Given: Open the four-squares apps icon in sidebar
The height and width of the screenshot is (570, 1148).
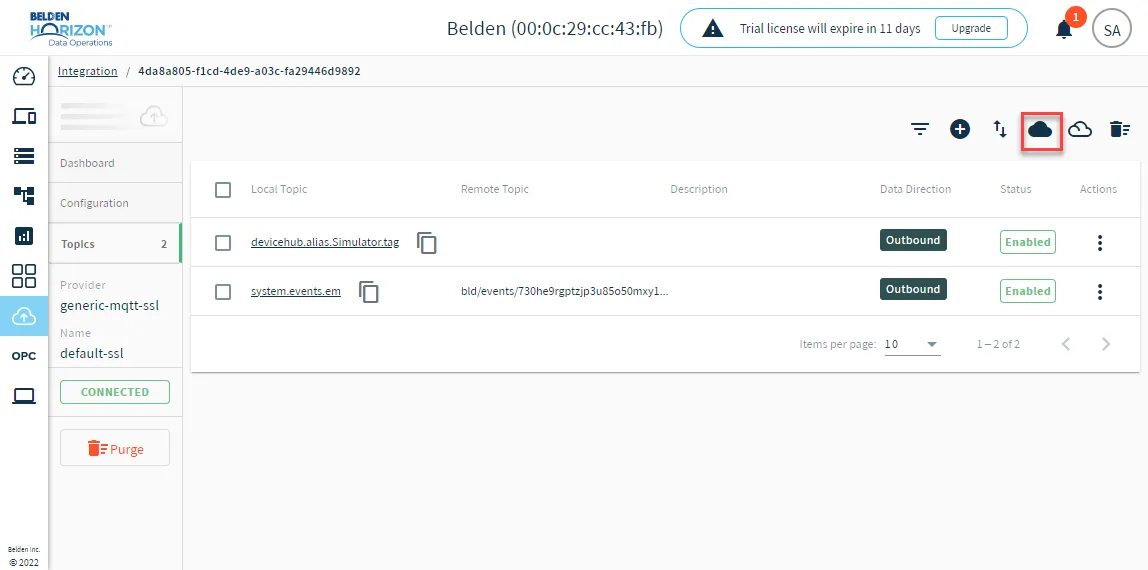Looking at the screenshot, I should point(24,276).
